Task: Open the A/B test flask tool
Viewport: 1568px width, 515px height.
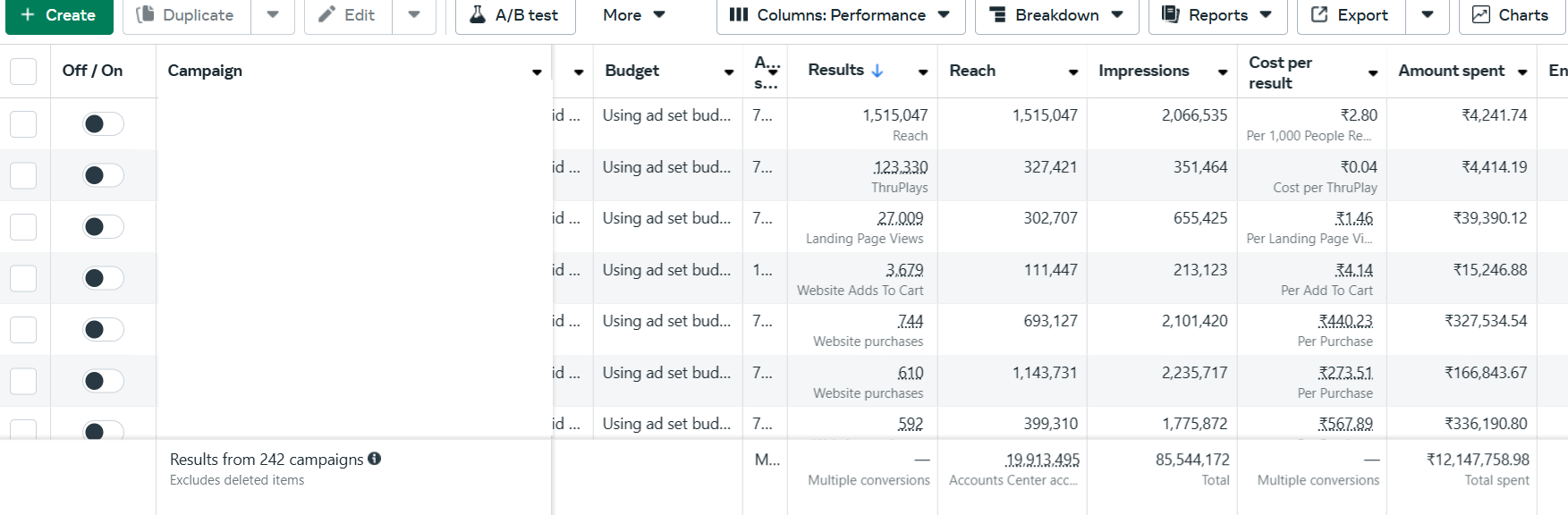Action: [x=514, y=15]
